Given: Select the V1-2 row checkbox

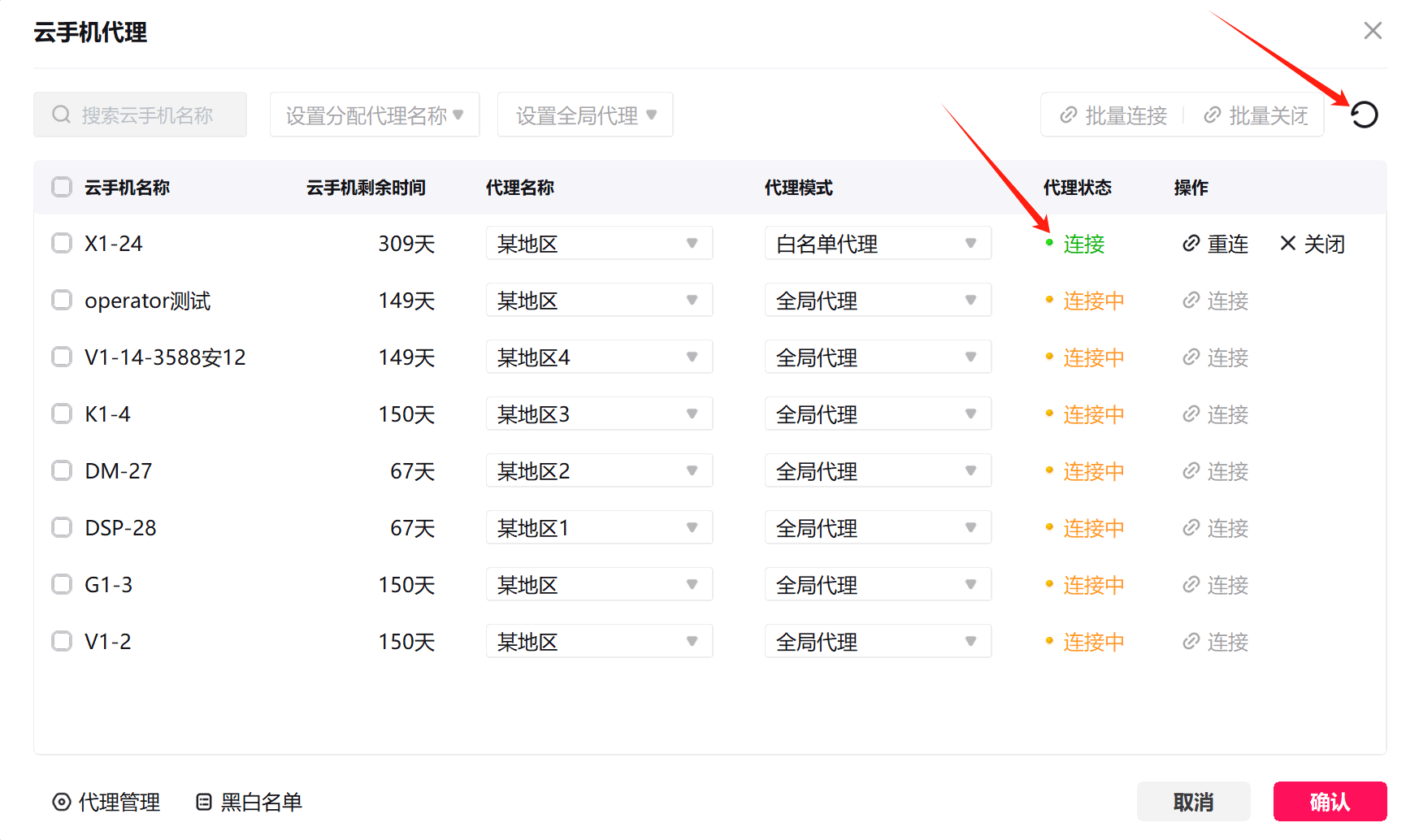Looking at the screenshot, I should click(x=62, y=641).
